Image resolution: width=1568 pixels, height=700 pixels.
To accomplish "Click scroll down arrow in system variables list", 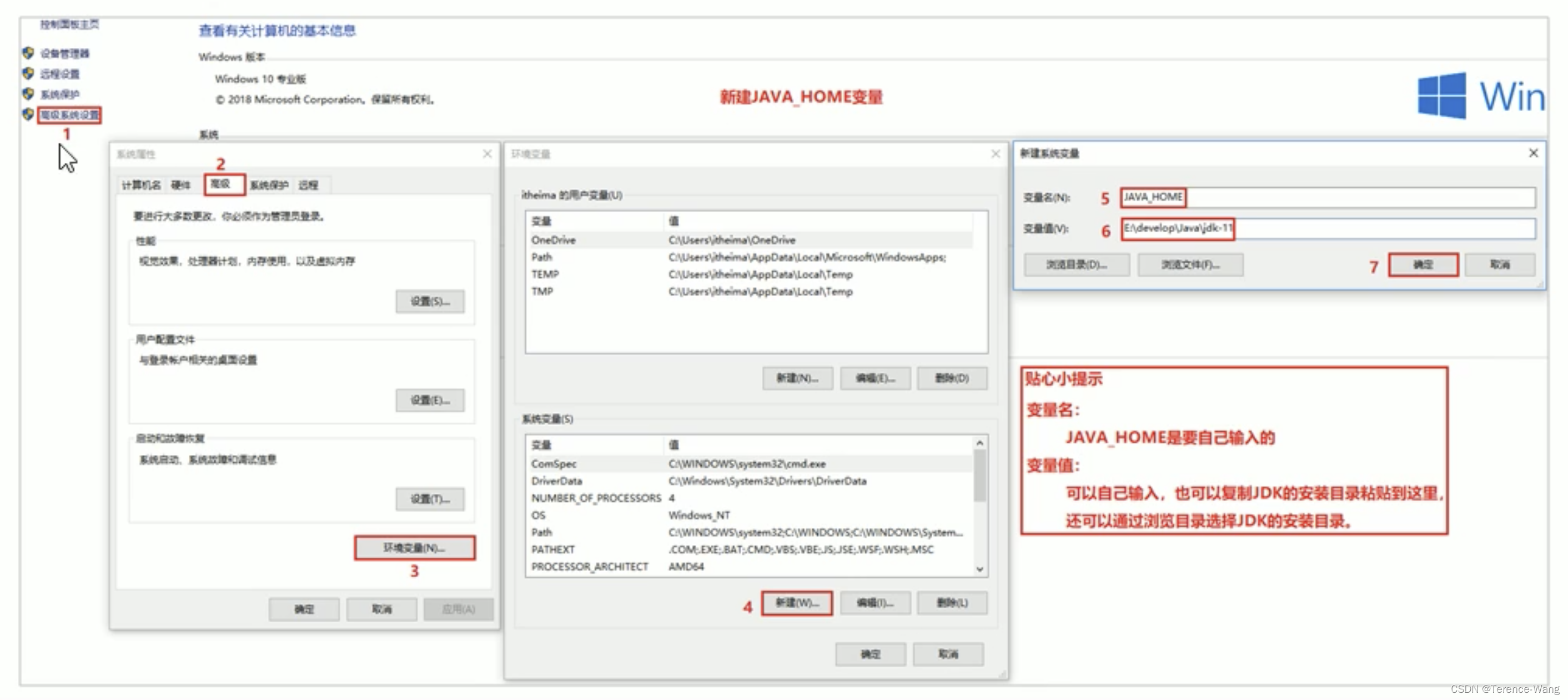I will click(x=979, y=569).
